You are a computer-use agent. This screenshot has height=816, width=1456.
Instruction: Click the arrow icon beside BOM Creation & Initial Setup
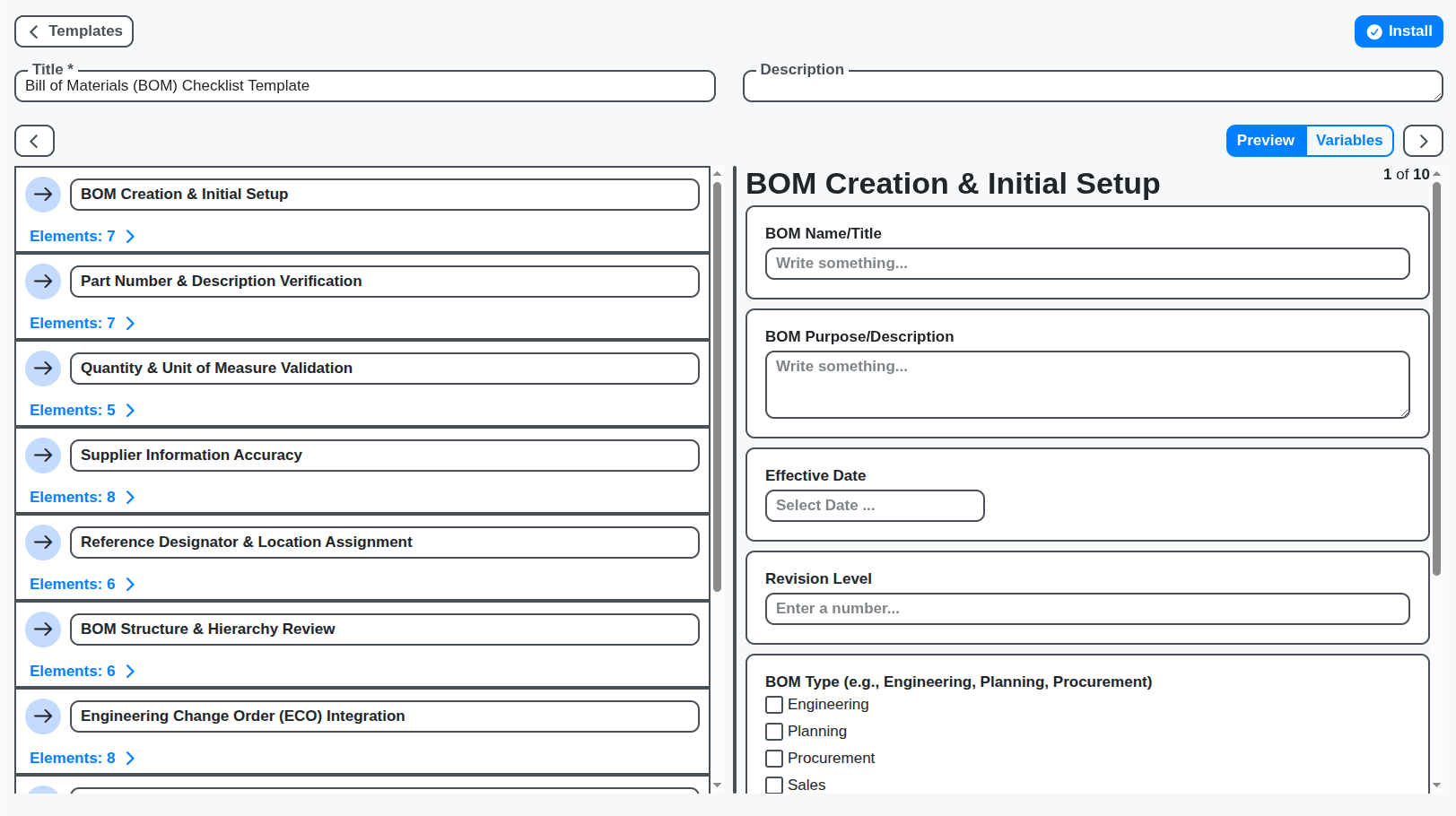(42, 195)
